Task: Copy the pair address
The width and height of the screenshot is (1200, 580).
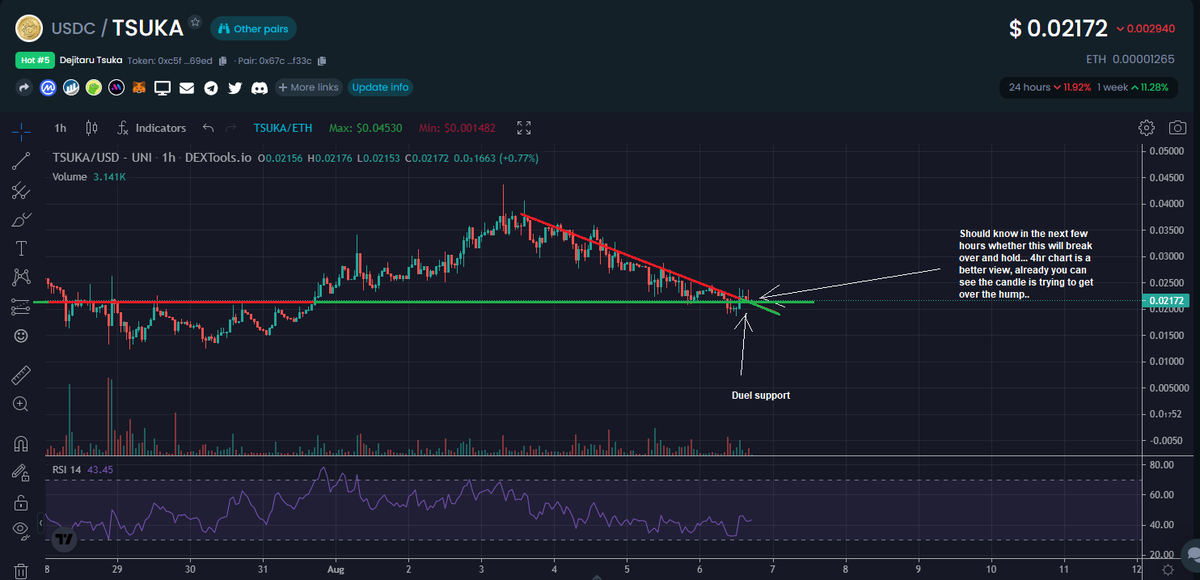Action: coord(323,60)
